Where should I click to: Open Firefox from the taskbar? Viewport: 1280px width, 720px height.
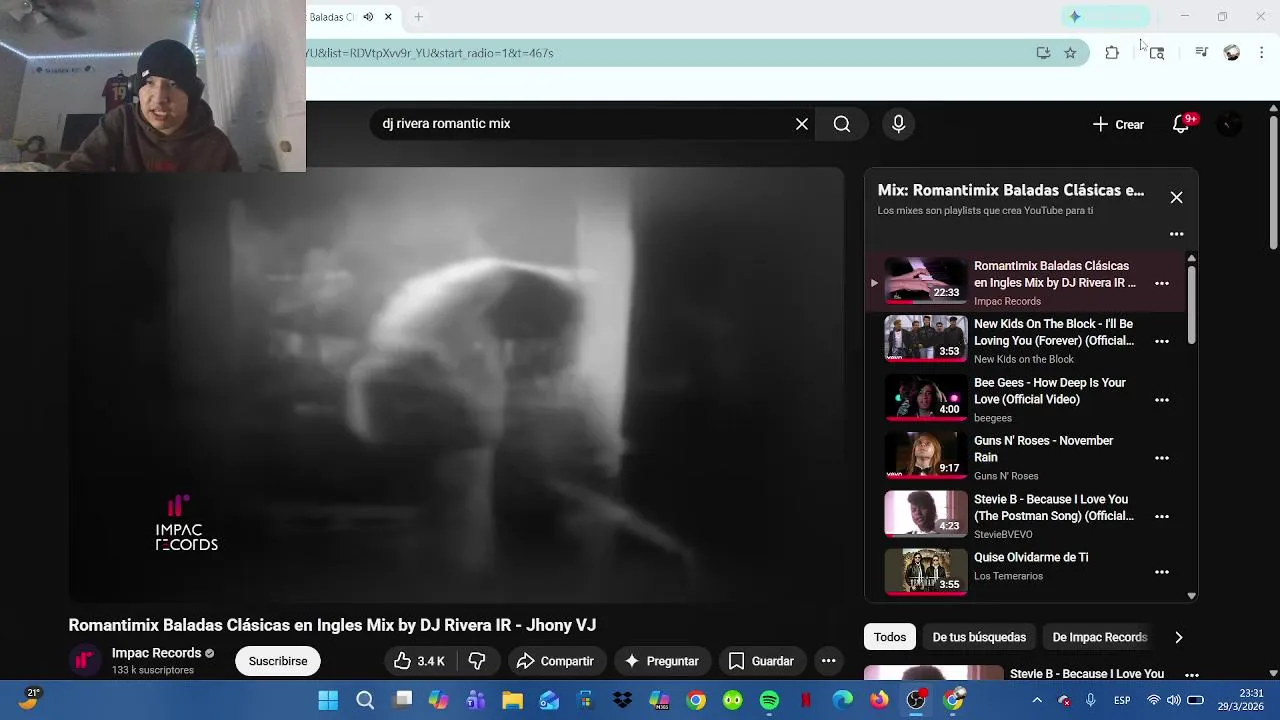click(x=879, y=700)
